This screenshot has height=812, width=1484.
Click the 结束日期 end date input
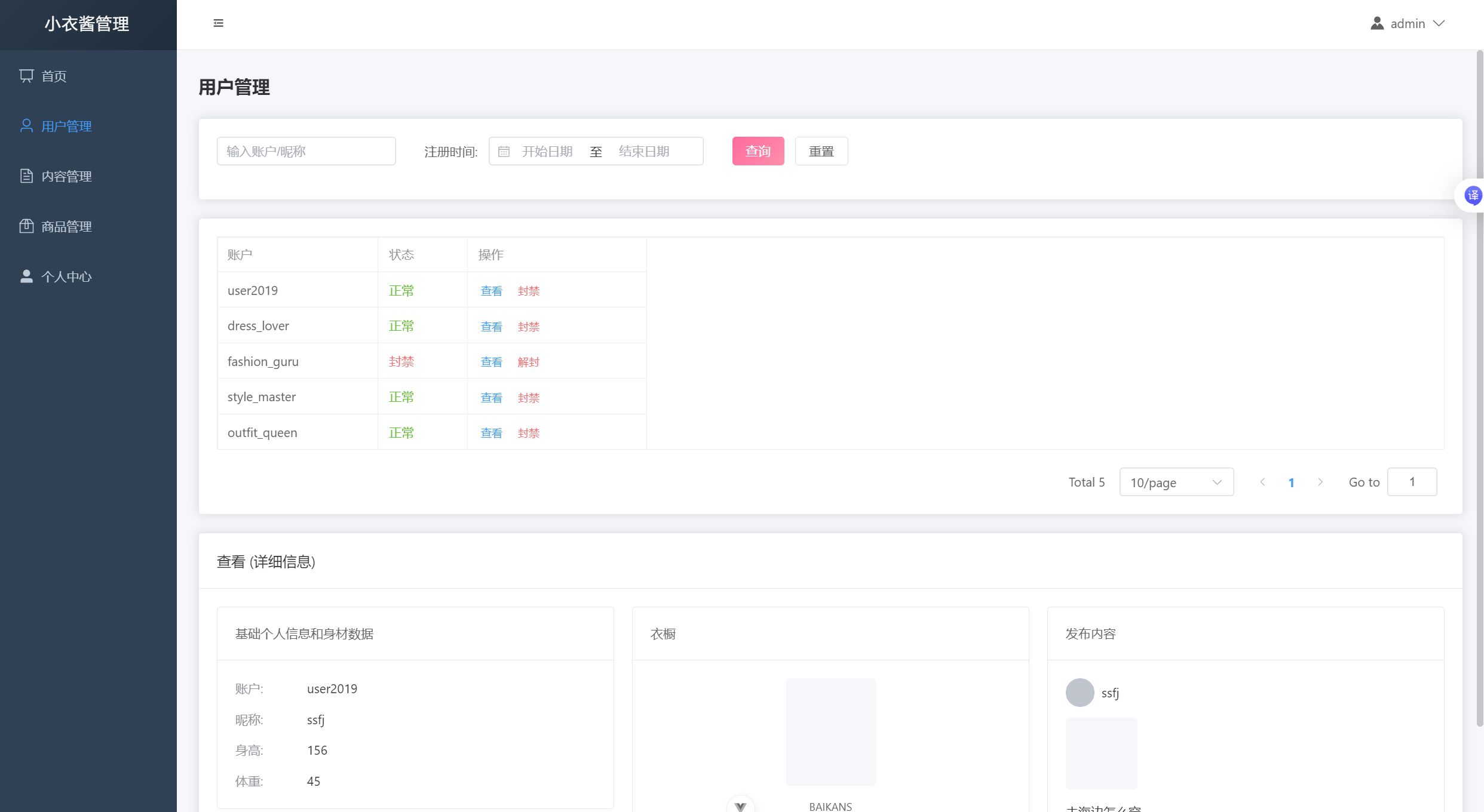pos(644,152)
